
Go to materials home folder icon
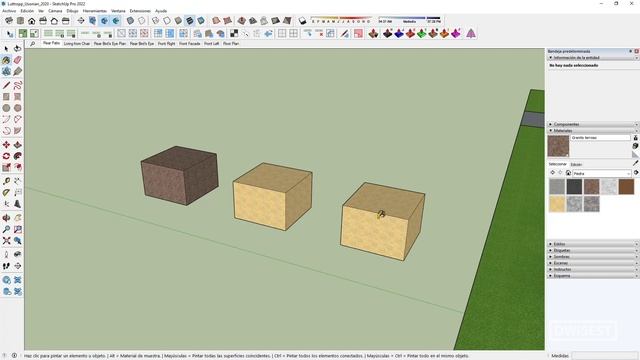pos(568,173)
